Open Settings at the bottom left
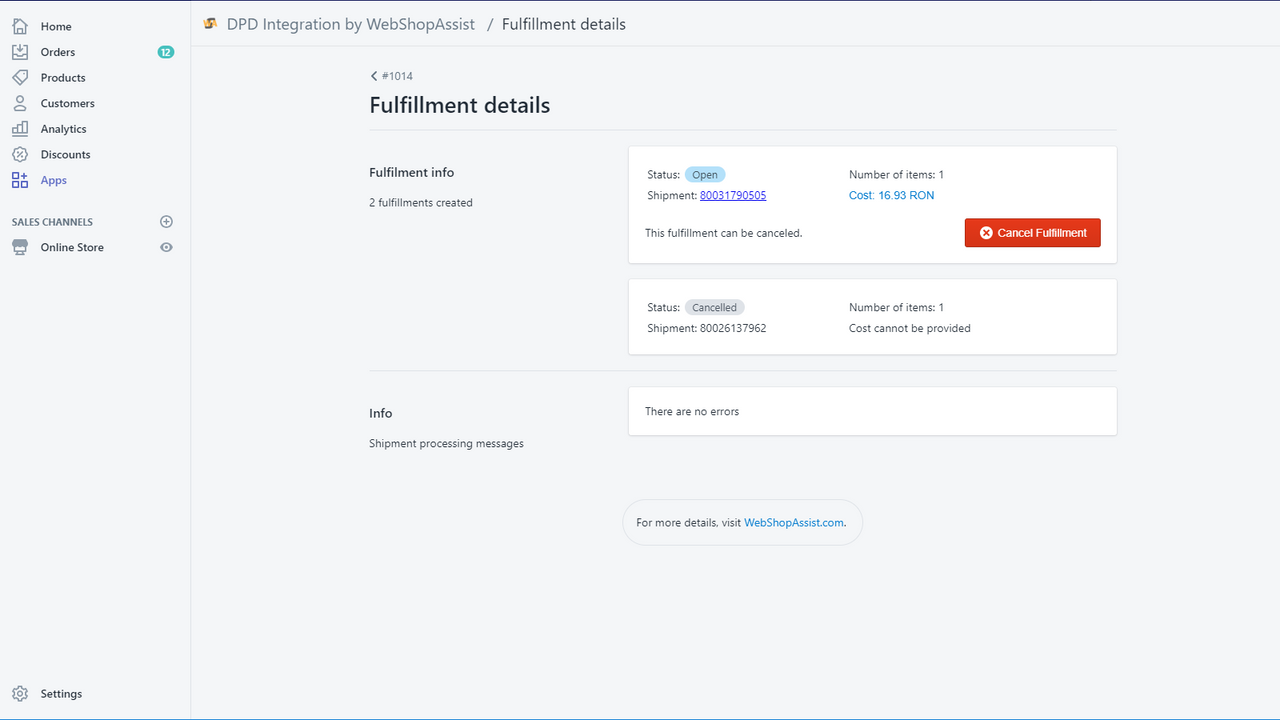1280x720 pixels. (61, 693)
